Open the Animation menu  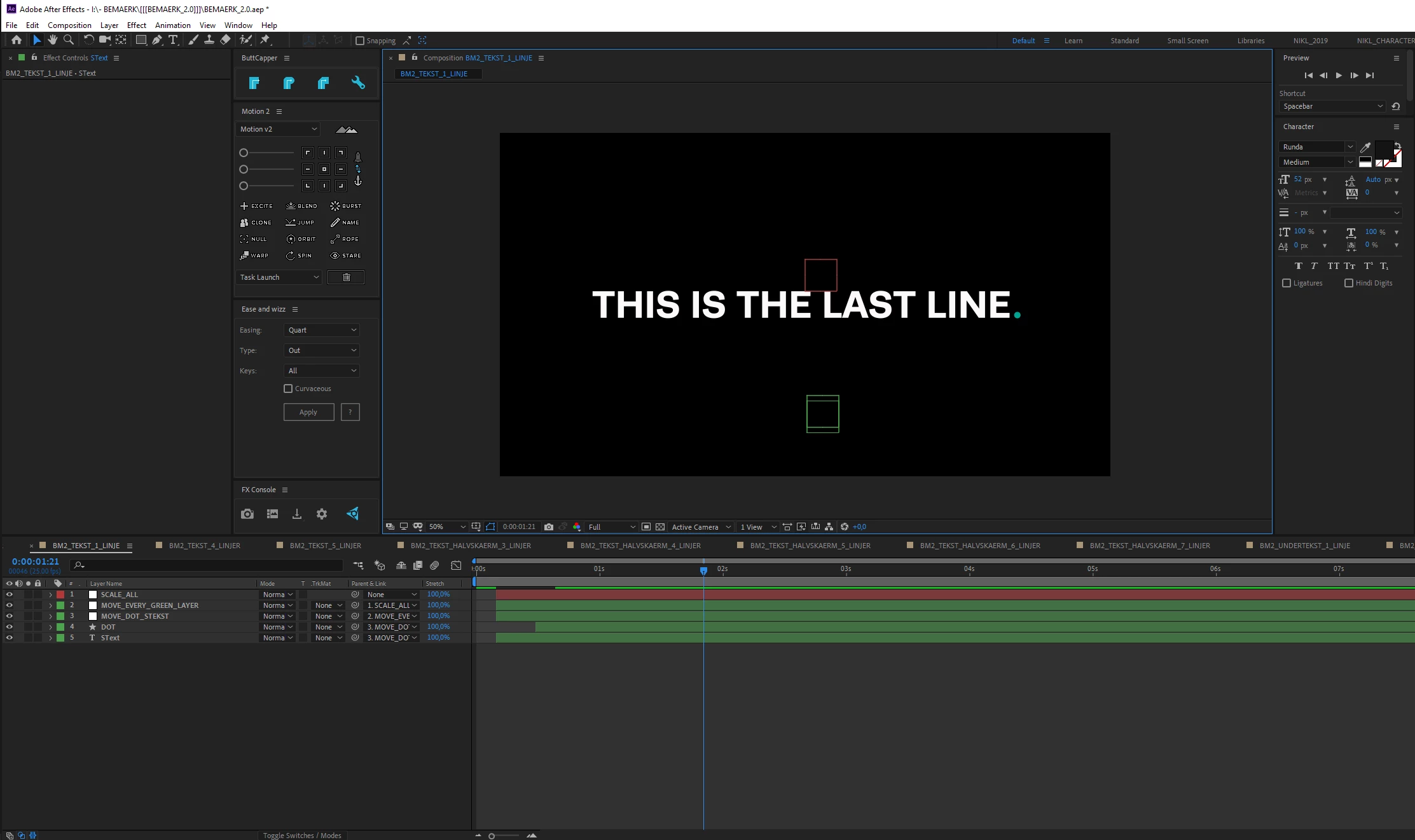click(x=172, y=25)
